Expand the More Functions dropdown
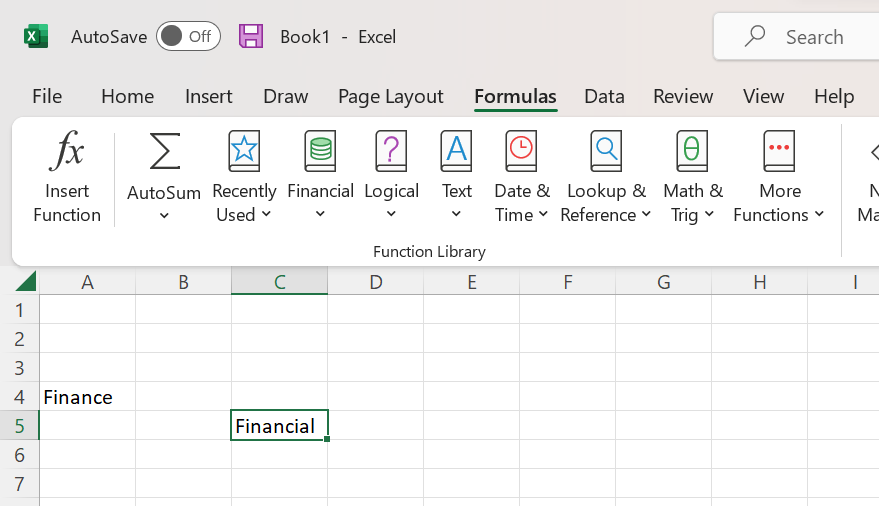Image resolution: width=879 pixels, height=506 pixels. click(x=819, y=215)
